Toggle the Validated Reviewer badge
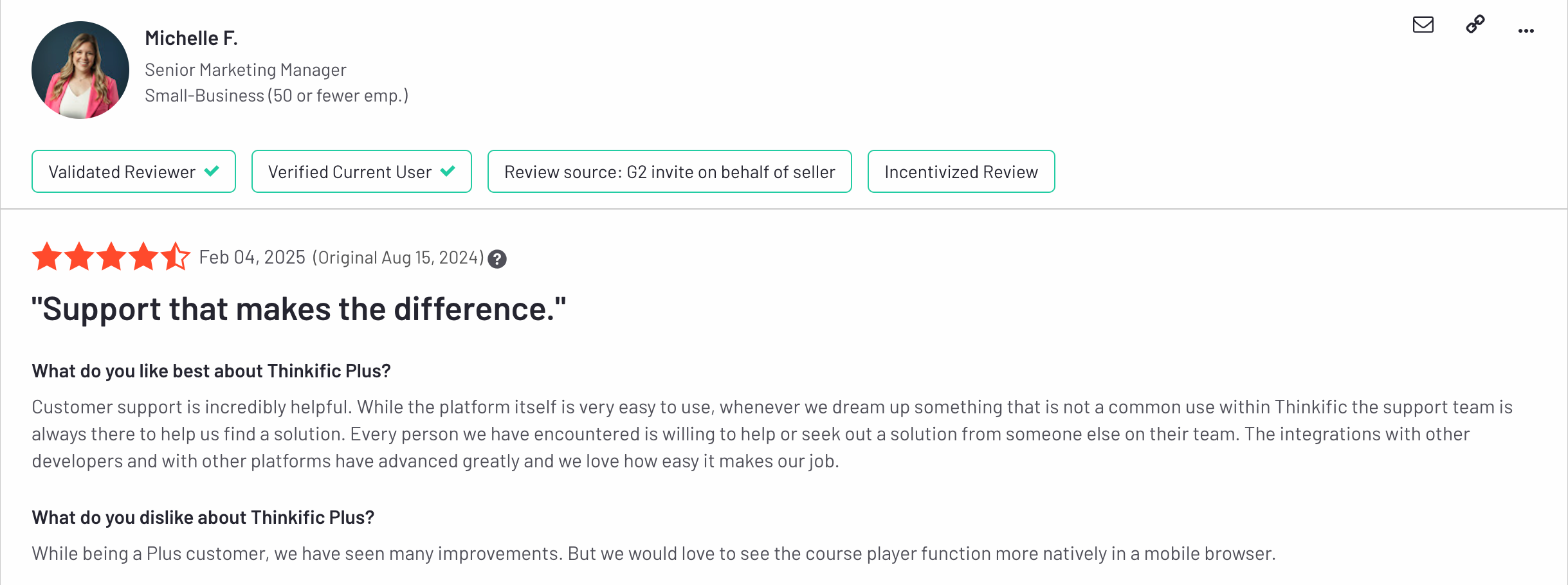1568x585 pixels. [133, 171]
